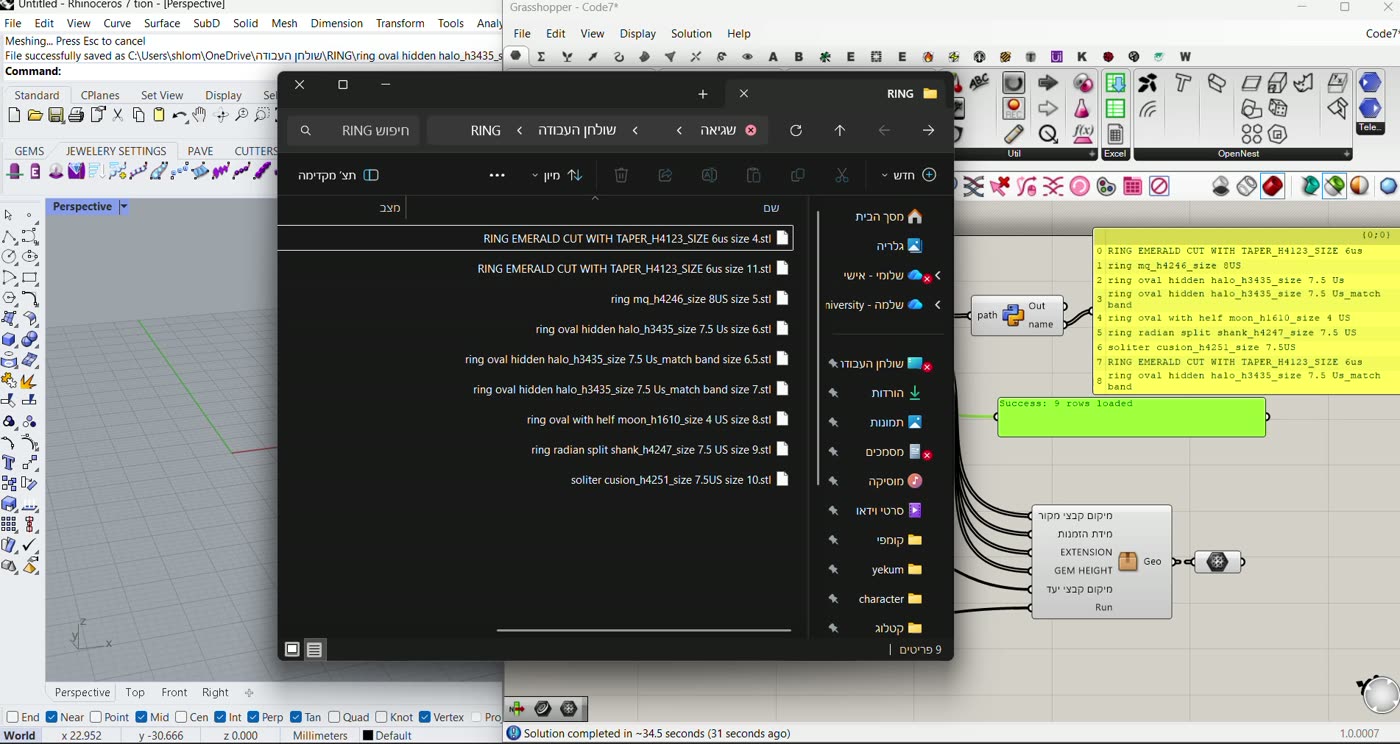Click the New file icon in Rhino's Standard toolbar
Screen dimensions: 1400x744
click(14, 116)
